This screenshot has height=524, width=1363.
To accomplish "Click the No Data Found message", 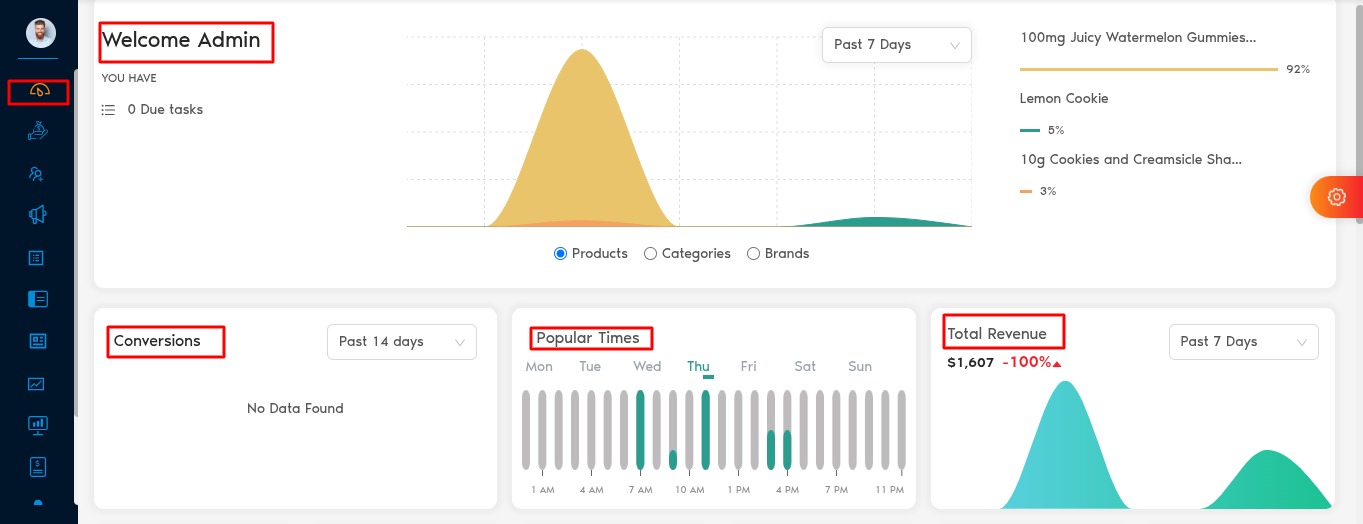I will 295,409.
